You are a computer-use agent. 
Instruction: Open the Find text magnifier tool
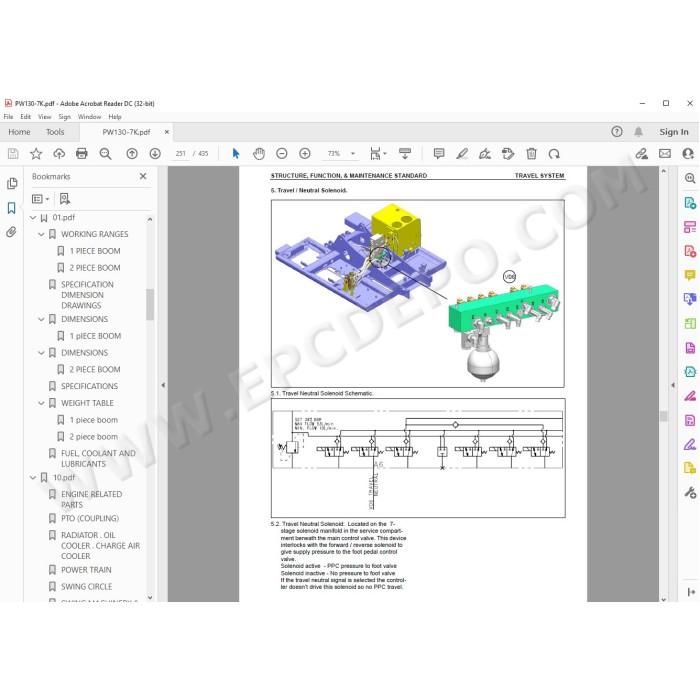(x=105, y=154)
